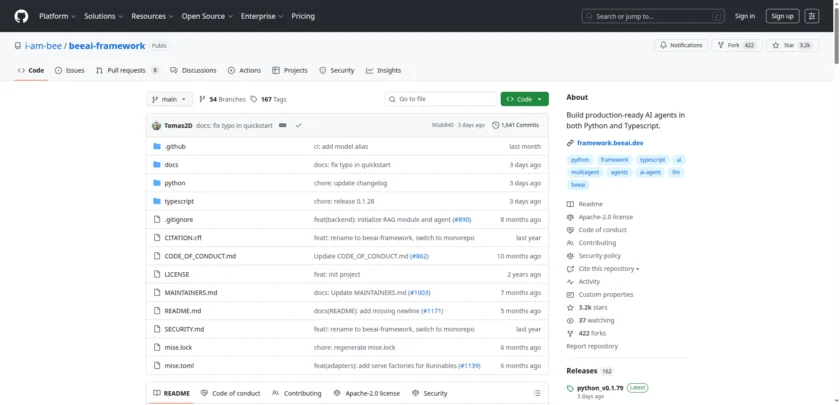
Task: Open the Open Source dropdown menu
Action: (x=207, y=16)
